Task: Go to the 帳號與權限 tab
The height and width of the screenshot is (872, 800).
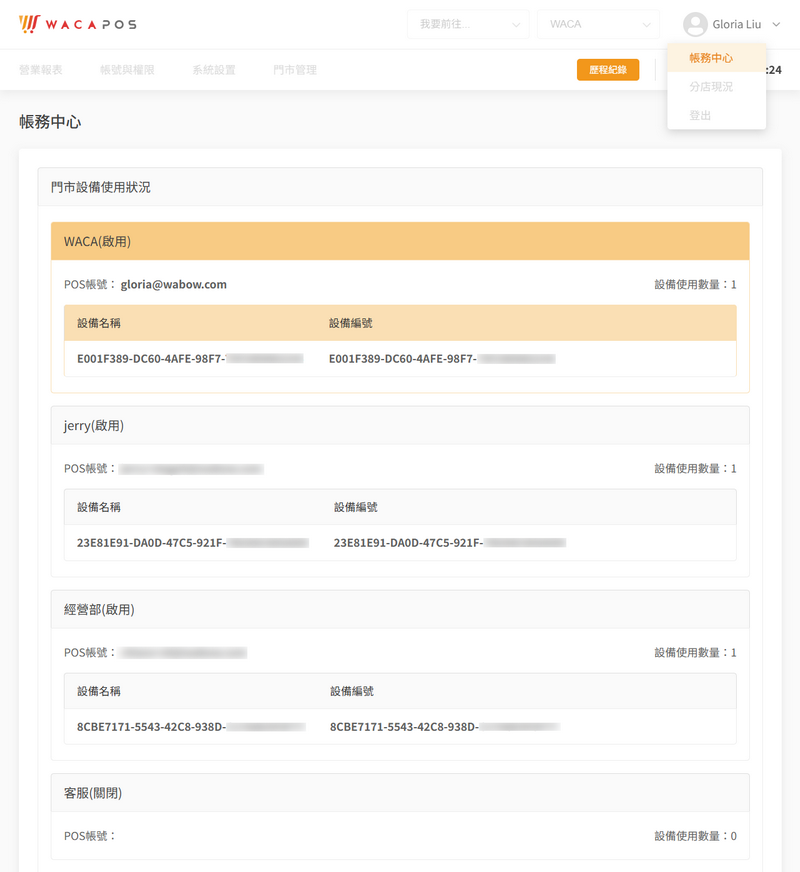Action: click(127, 70)
